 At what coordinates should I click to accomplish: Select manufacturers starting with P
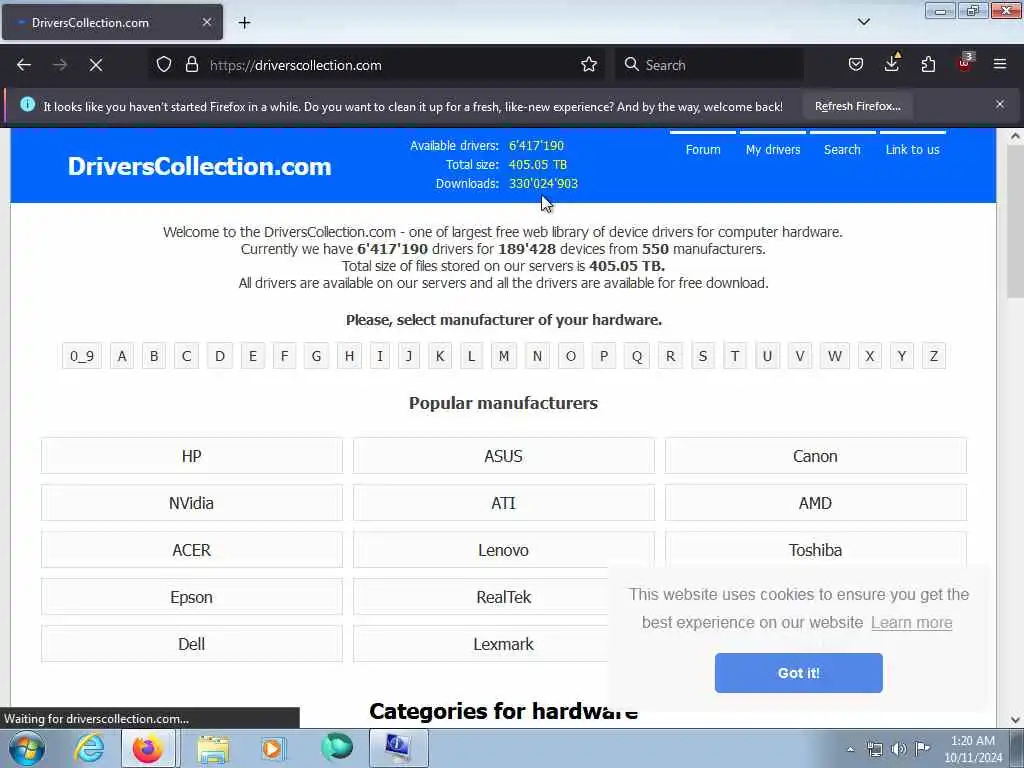[604, 356]
